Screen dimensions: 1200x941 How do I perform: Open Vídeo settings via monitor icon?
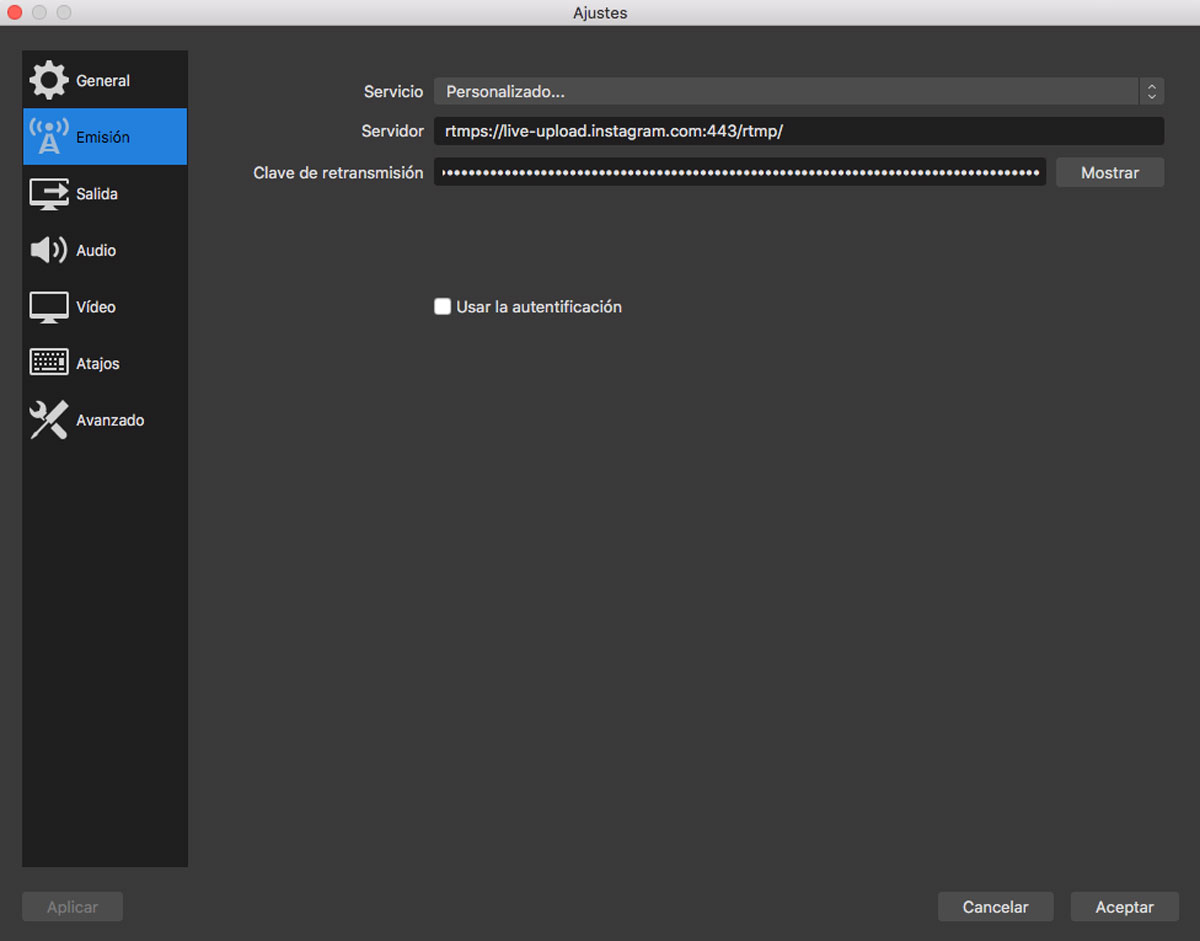coord(49,307)
